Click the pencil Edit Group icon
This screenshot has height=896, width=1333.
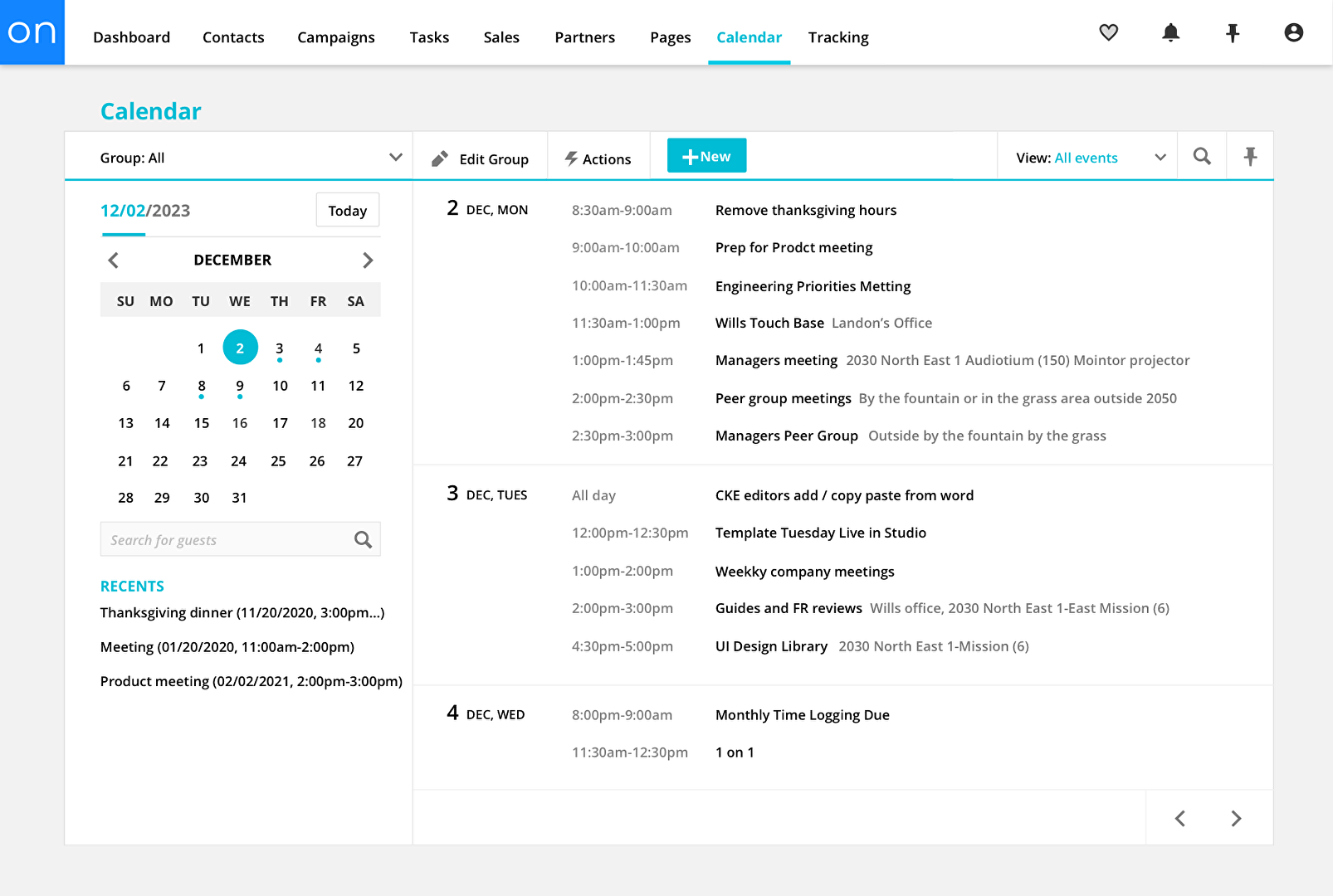(440, 158)
